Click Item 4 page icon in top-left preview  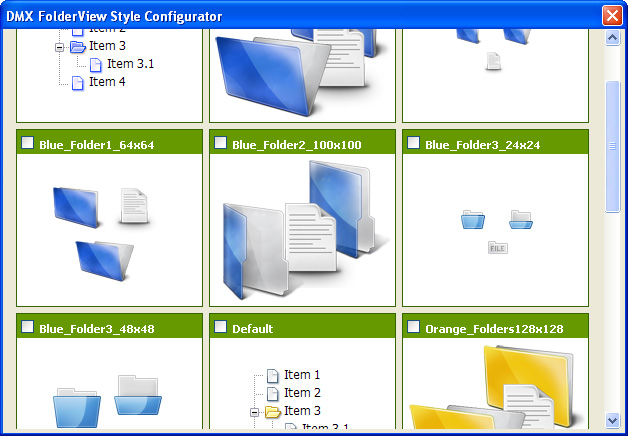point(78,83)
